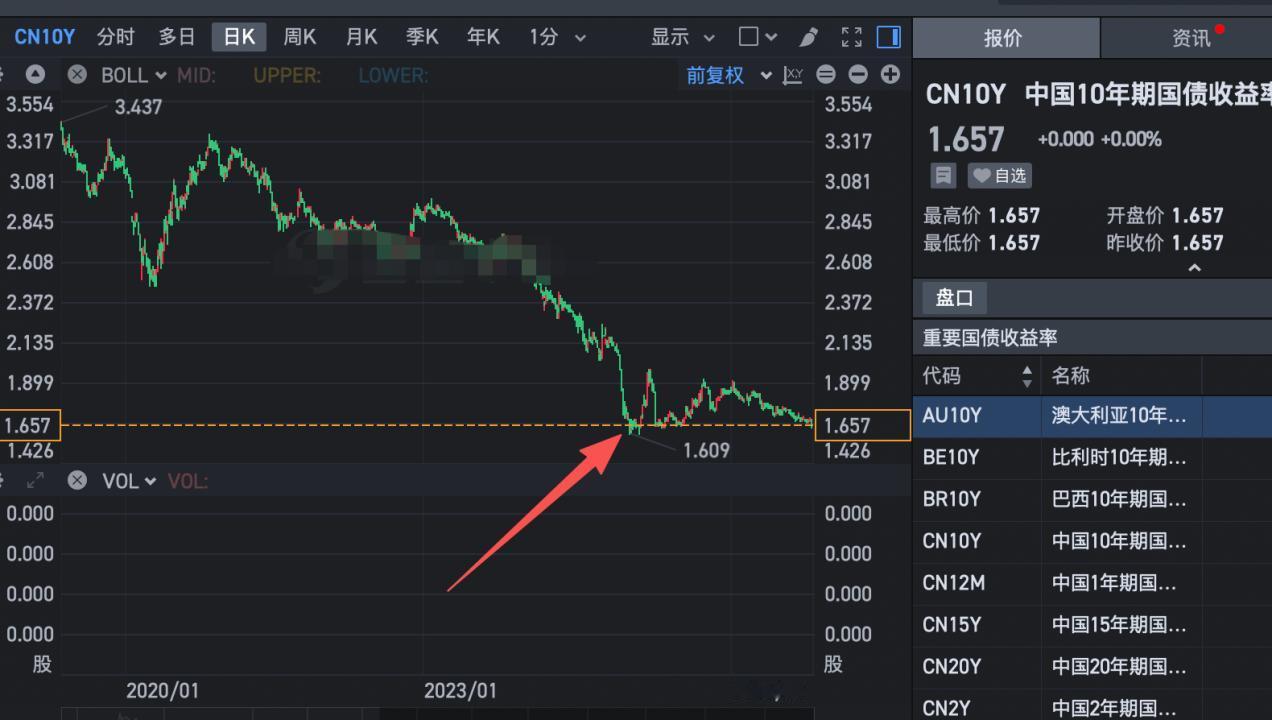Select the CN10Y row in list
This screenshot has height=720, width=1272.
point(1092,541)
